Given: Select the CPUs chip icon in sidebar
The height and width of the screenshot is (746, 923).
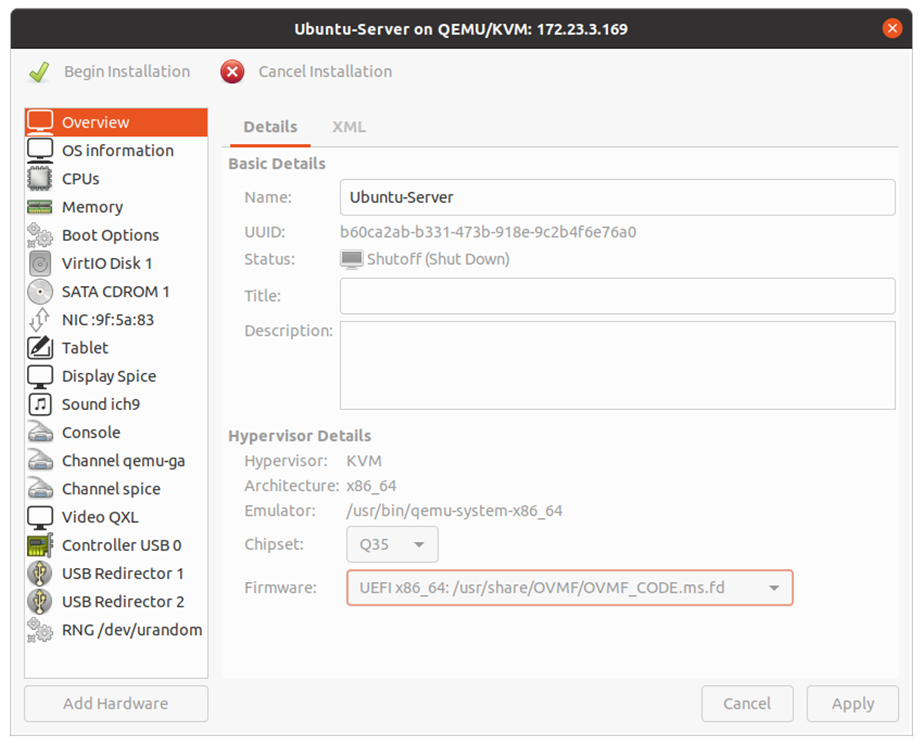Looking at the screenshot, I should [x=40, y=179].
